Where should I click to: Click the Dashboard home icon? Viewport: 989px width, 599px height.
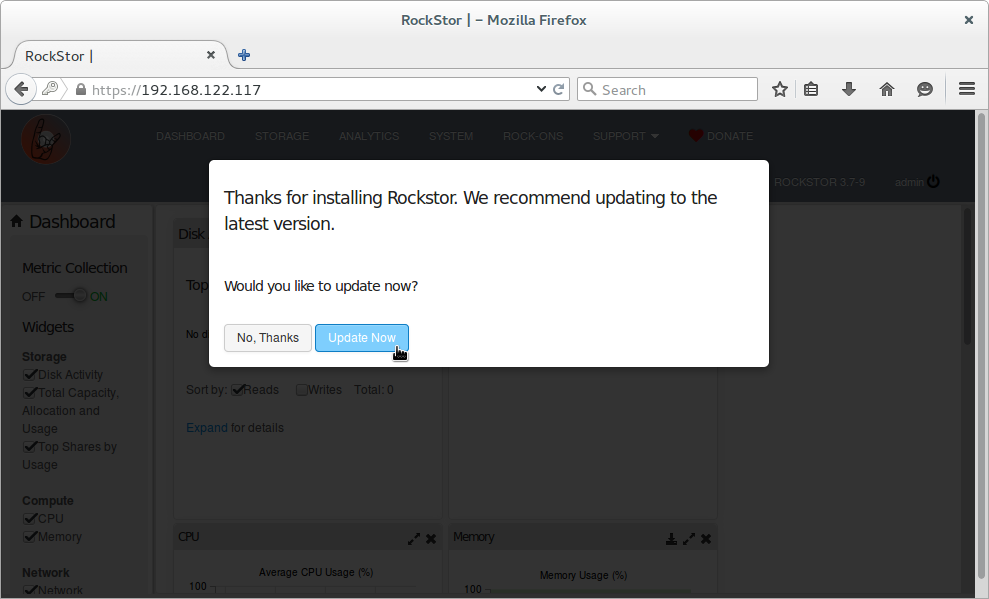click(16, 221)
